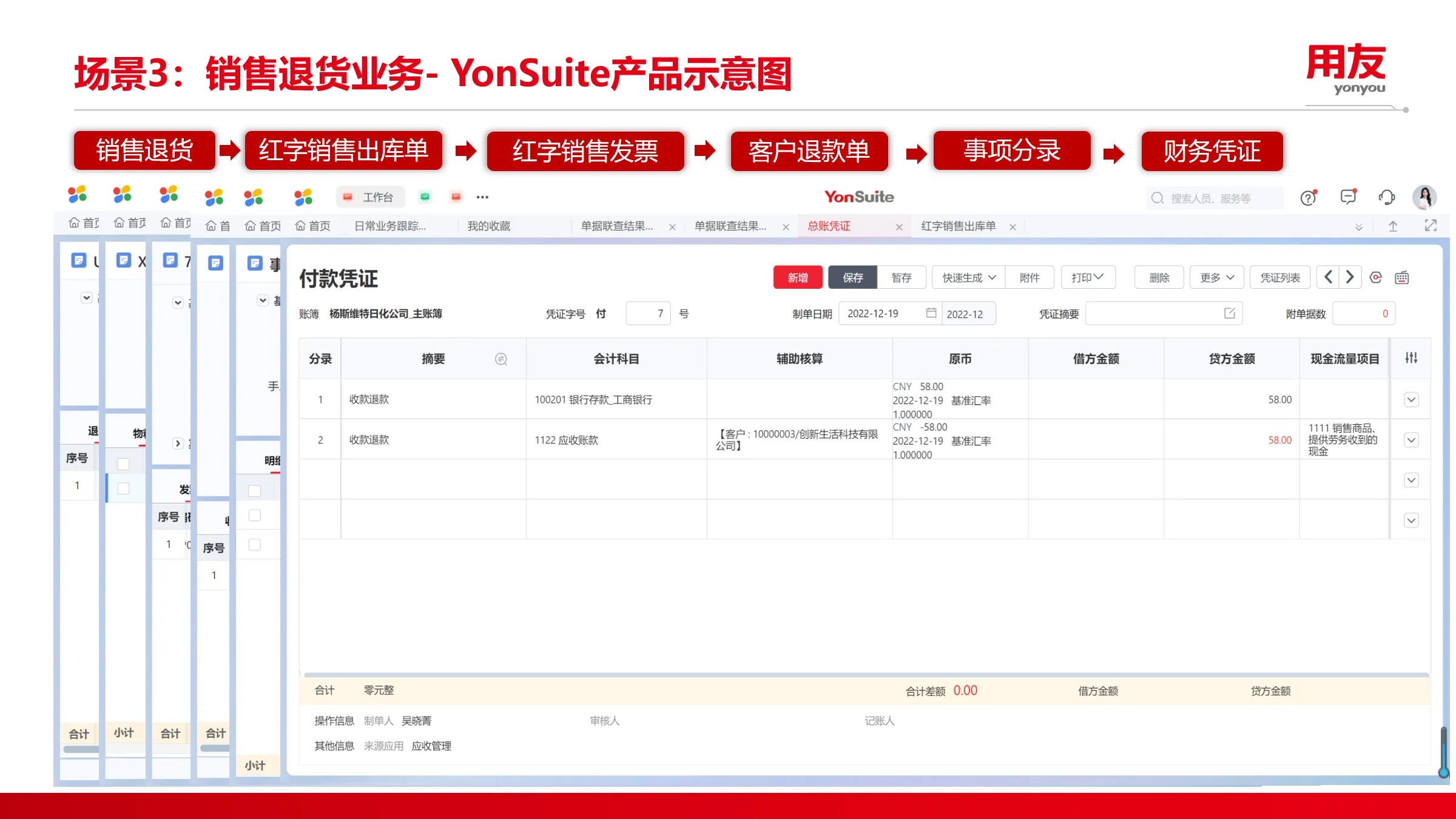This screenshot has height=819, width=1456.
Task: Expand row 1 收款退款 银行存款 dropdown arrow
Action: 1411,400
